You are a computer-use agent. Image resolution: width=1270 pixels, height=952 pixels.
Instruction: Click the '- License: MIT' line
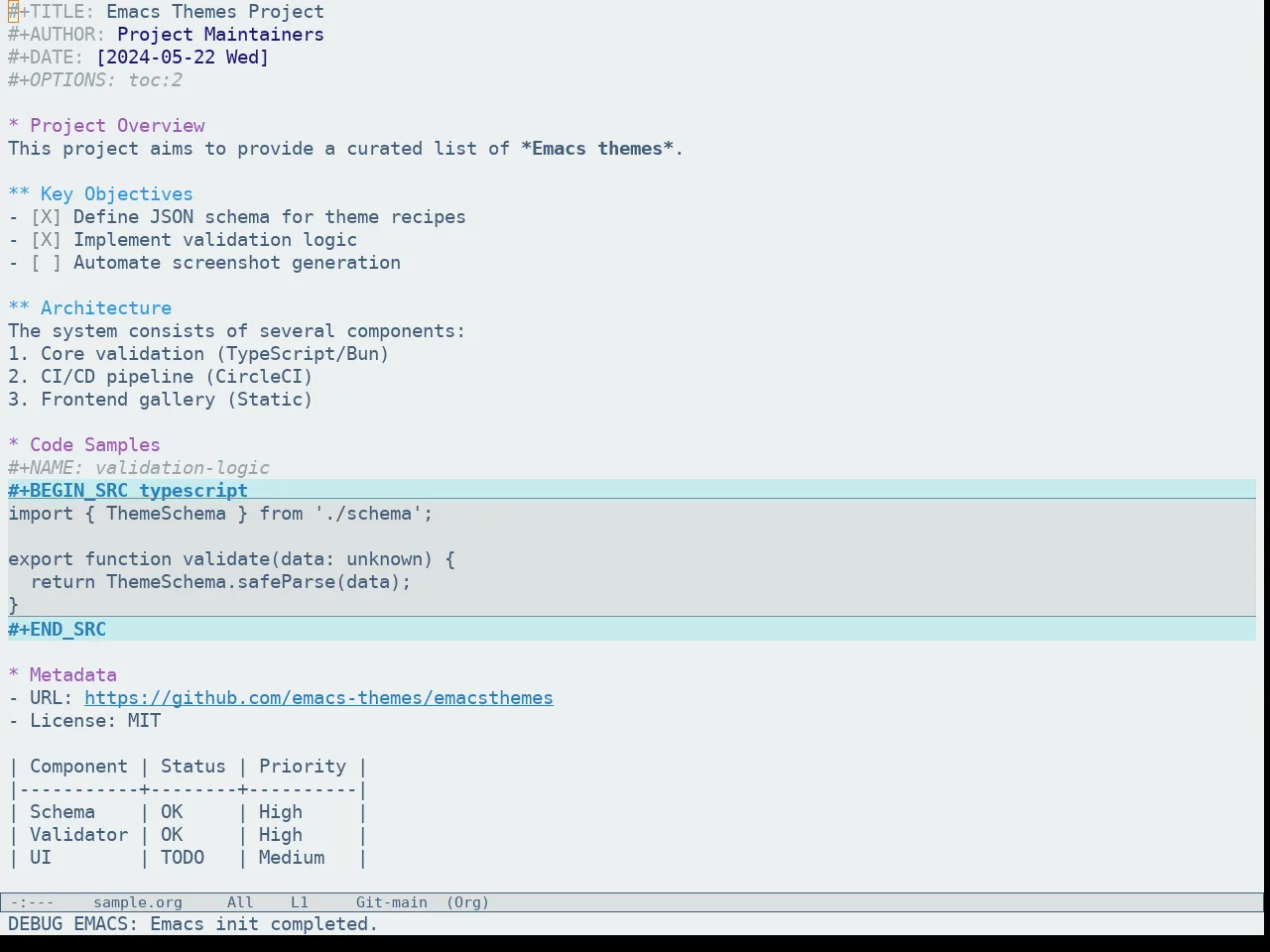84,721
